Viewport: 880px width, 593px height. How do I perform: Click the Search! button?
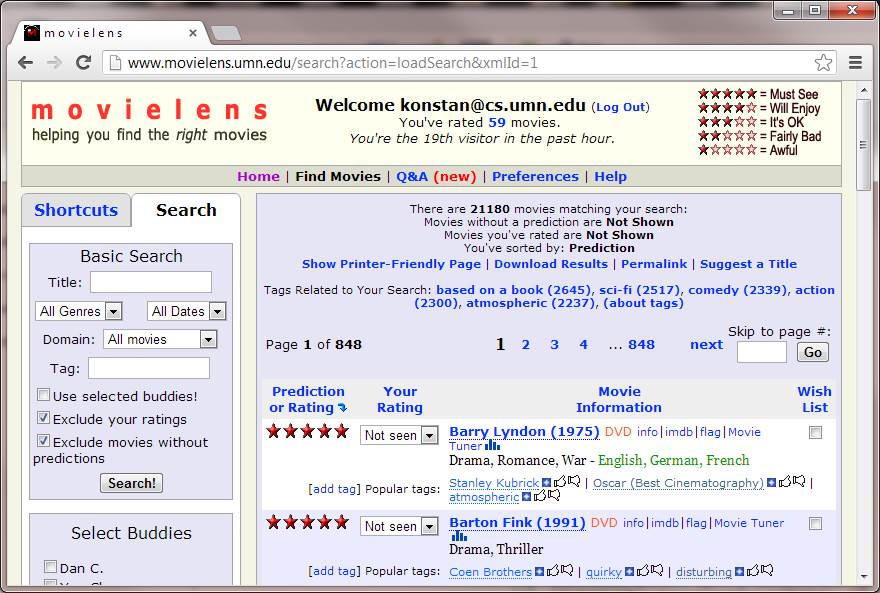131,483
